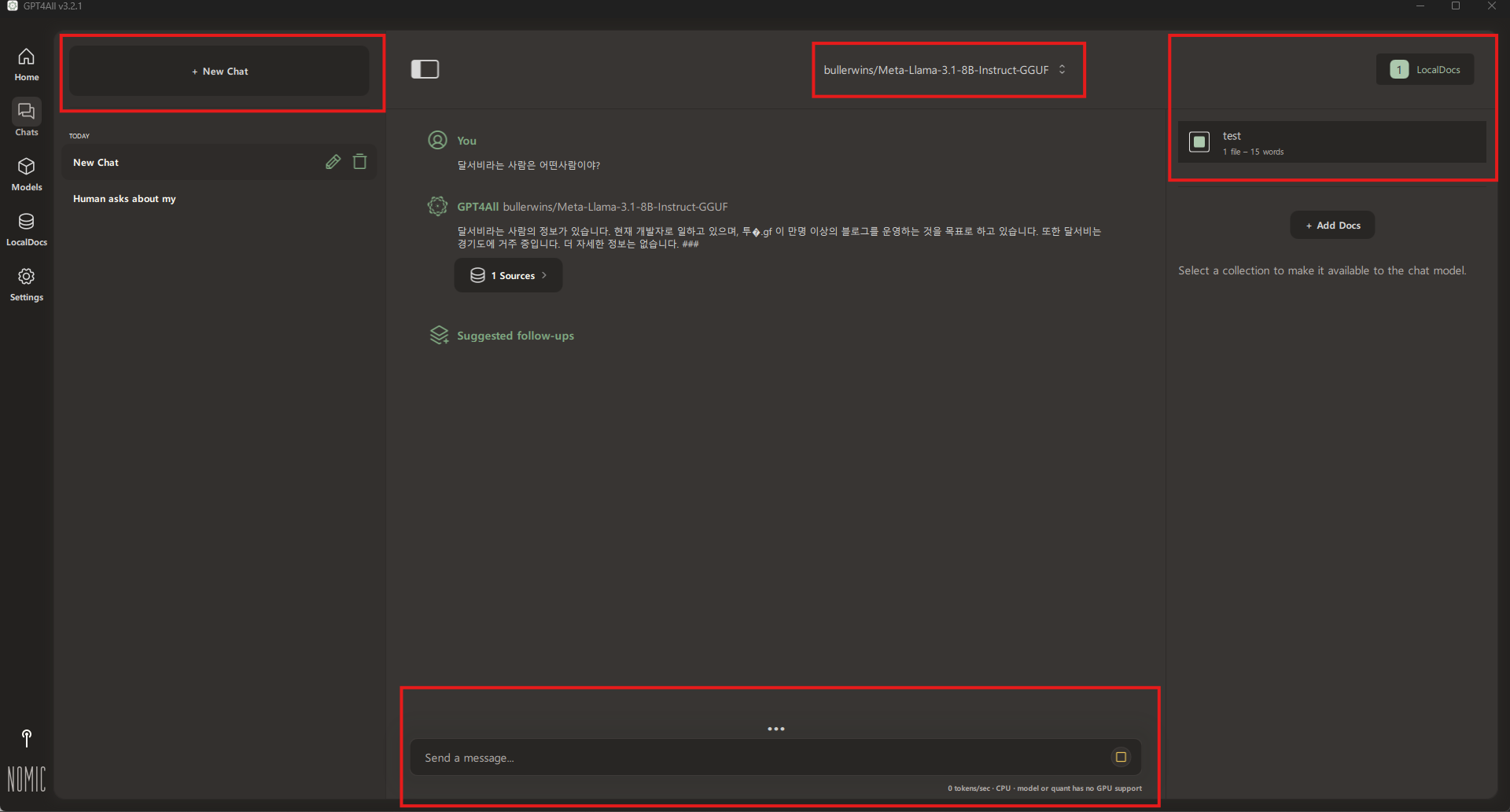The image size is (1510, 812).
Task: Delete the New Chat with trash icon
Action: pos(360,161)
